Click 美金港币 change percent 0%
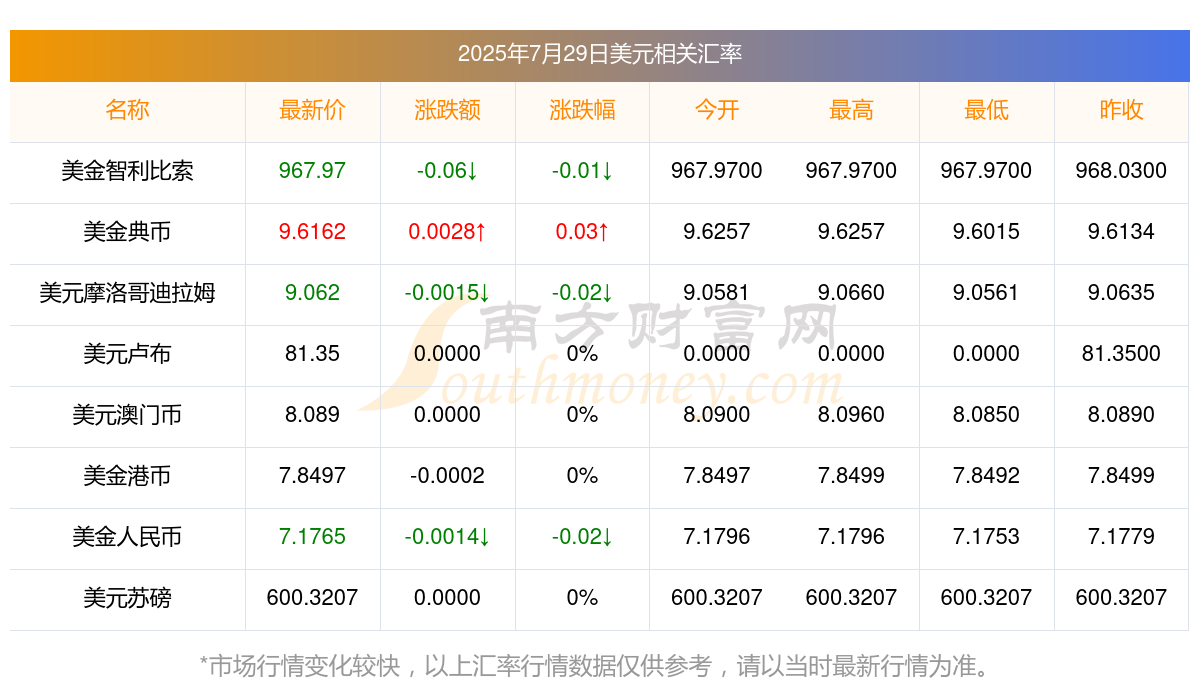1200x698 pixels. tap(582, 476)
